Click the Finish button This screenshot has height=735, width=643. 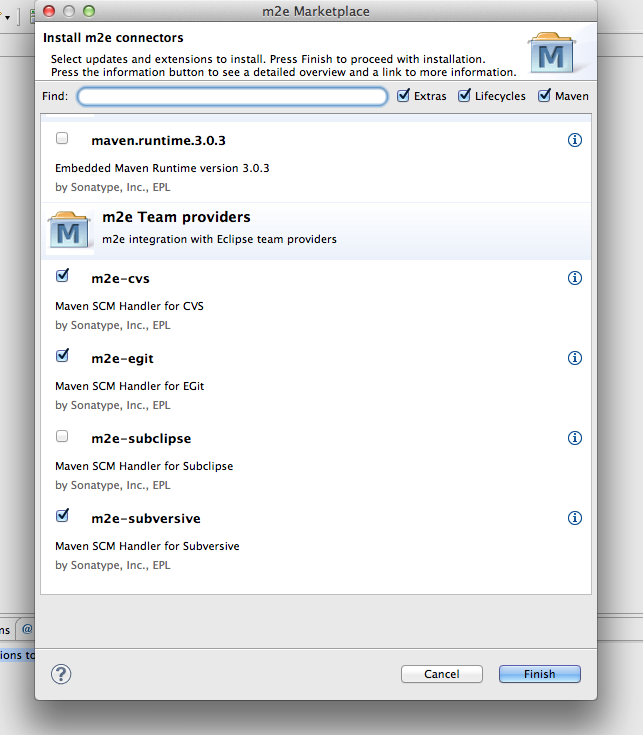pyautogui.click(x=539, y=674)
